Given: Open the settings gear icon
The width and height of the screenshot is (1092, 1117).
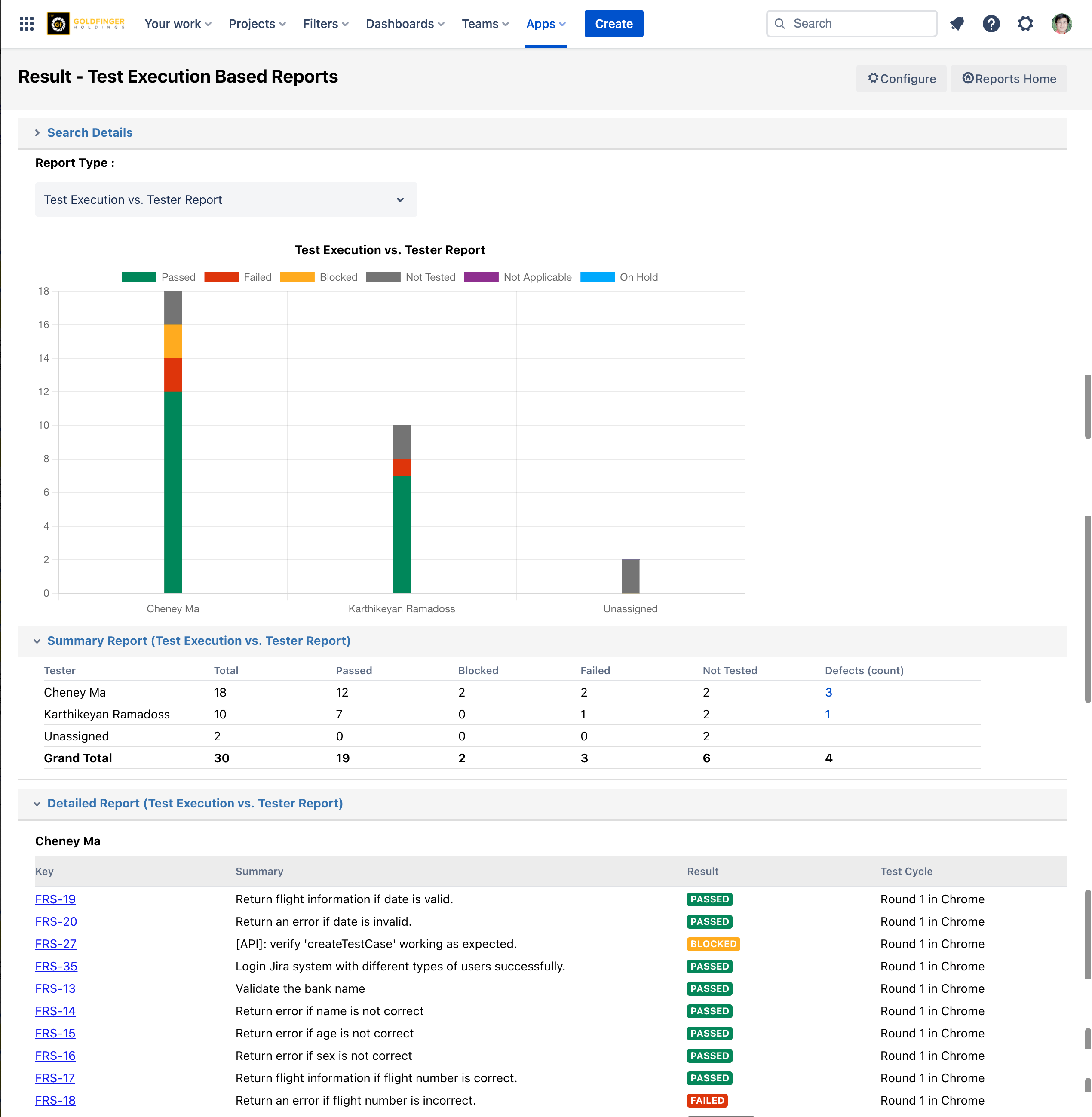Looking at the screenshot, I should coord(1025,24).
